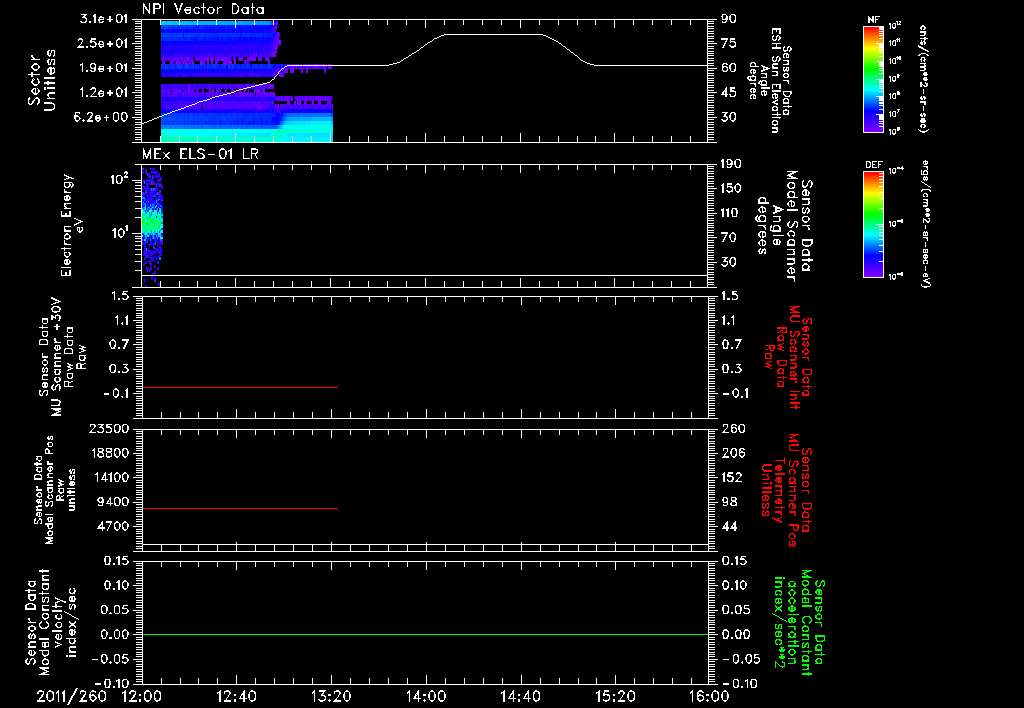1024x708 pixels.
Task: Click the red trace in Model Scanner Pos panel
Action: click(240, 508)
